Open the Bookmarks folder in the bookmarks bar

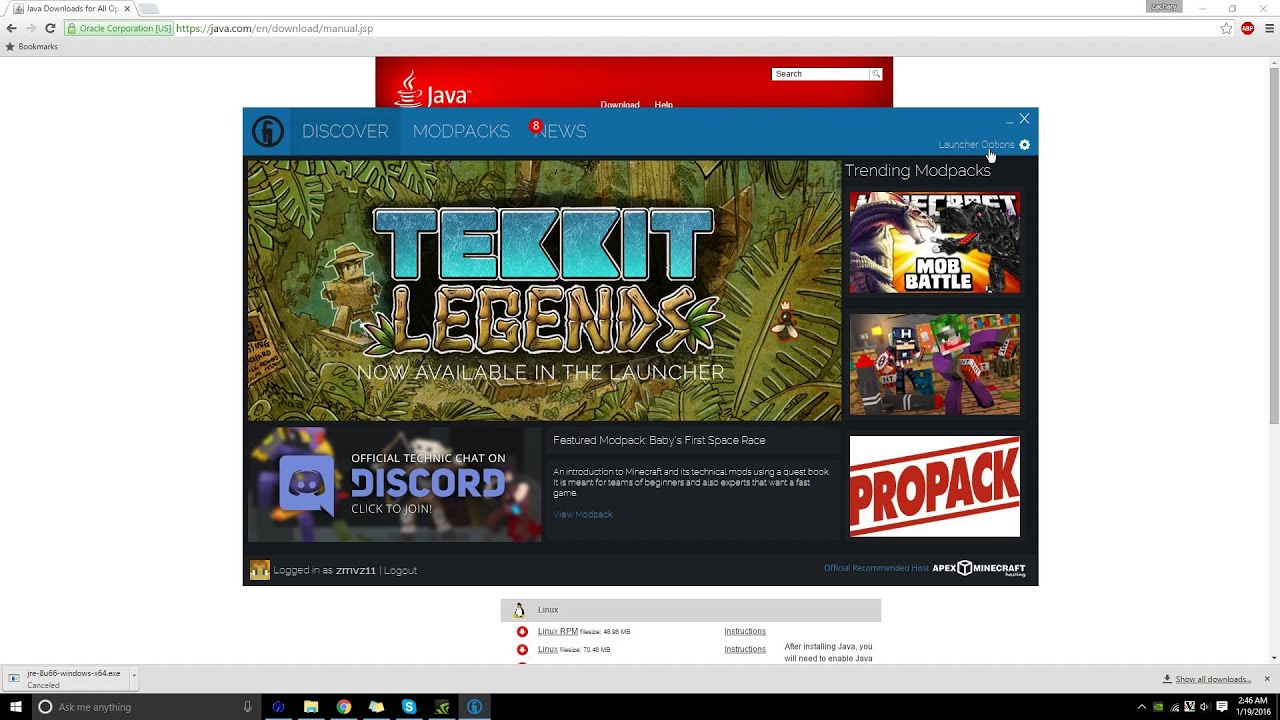[31, 47]
